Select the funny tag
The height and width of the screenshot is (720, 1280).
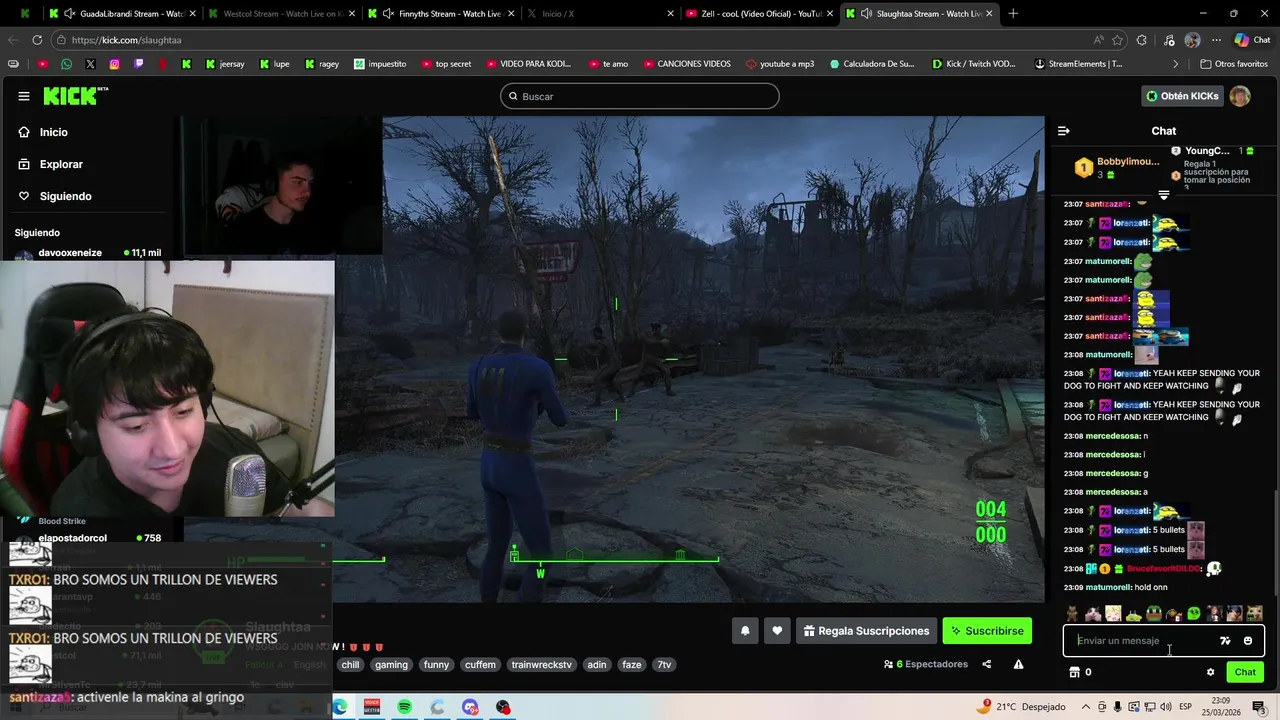pyautogui.click(x=436, y=665)
